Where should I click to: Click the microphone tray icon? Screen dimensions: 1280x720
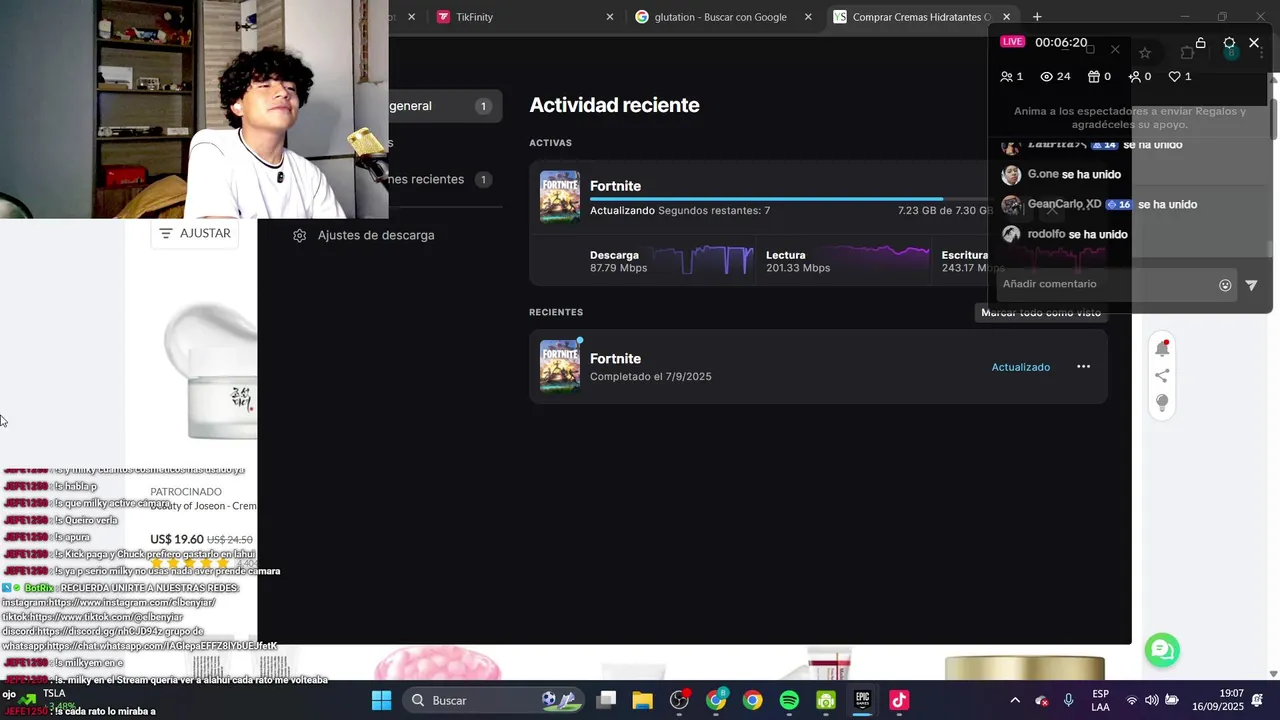1069,700
